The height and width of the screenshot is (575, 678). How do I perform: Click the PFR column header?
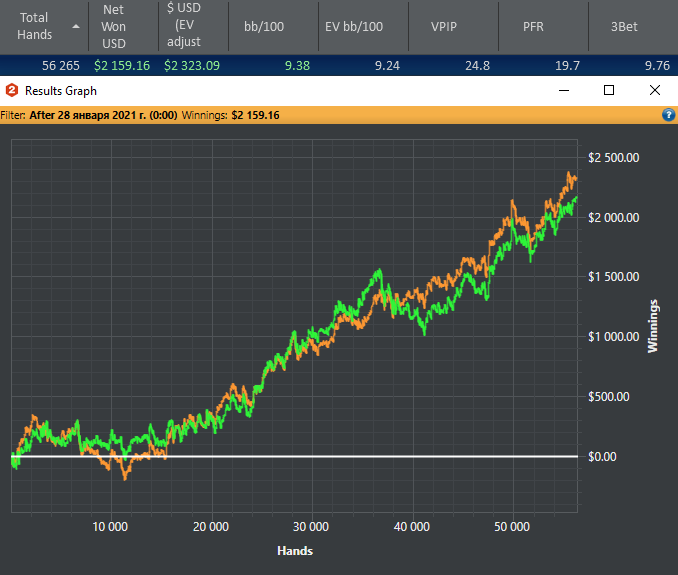(x=533, y=26)
